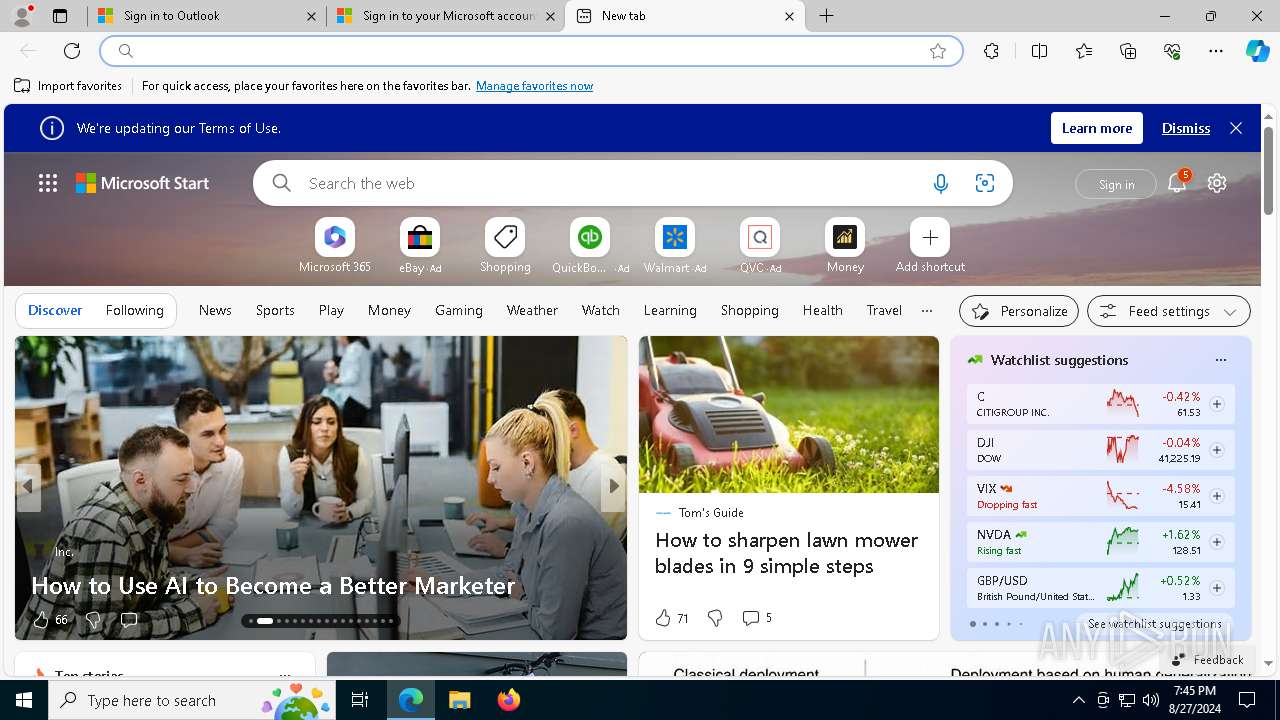Open Edge Extensions icon
Screen dimensions: 1280x720
tap(991, 51)
